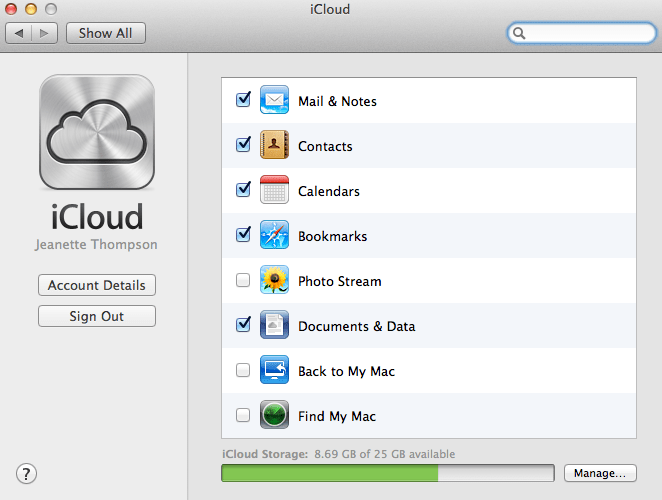662x500 pixels.
Task: Click the magnifying glass search icon
Action: pos(519,33)
